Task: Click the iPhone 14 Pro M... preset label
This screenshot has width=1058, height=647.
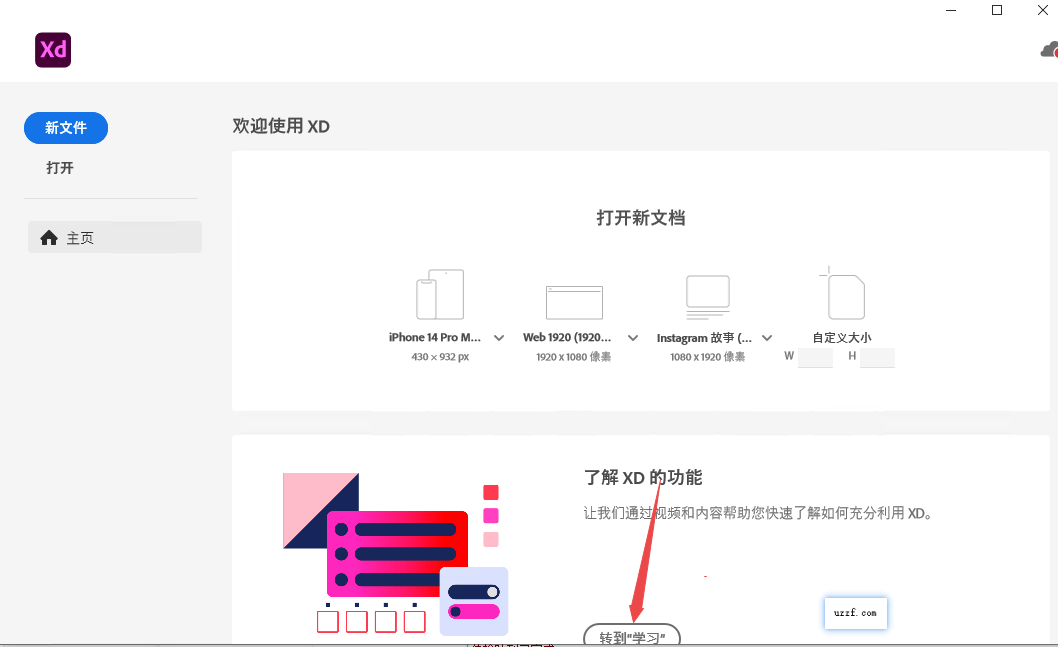Action: 435,338
